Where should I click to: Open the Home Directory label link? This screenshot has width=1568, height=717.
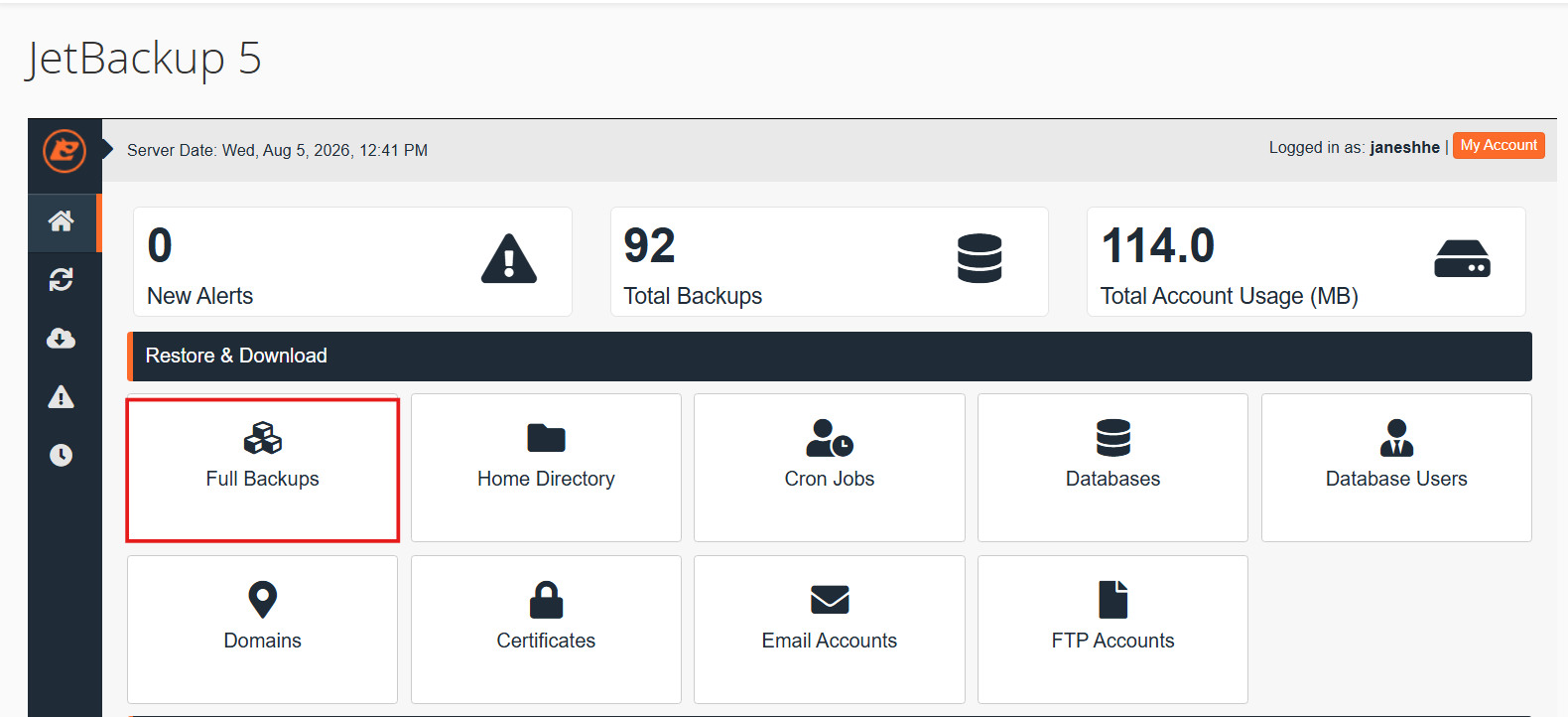(x=546, y=479)
